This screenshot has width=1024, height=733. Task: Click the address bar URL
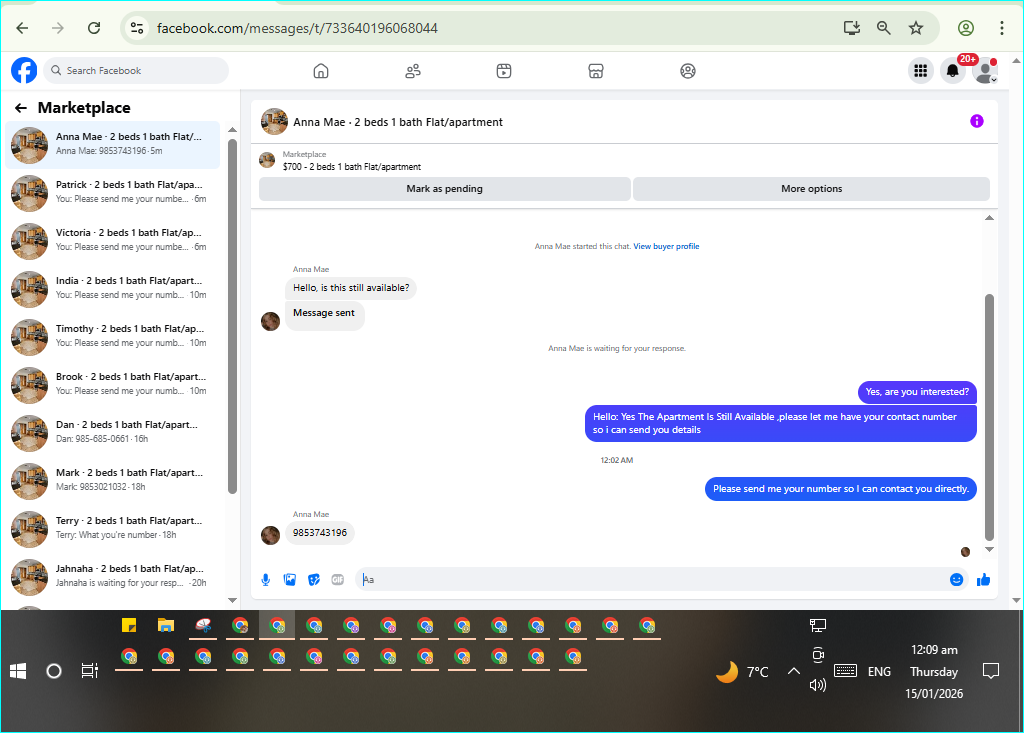[297, 28]
